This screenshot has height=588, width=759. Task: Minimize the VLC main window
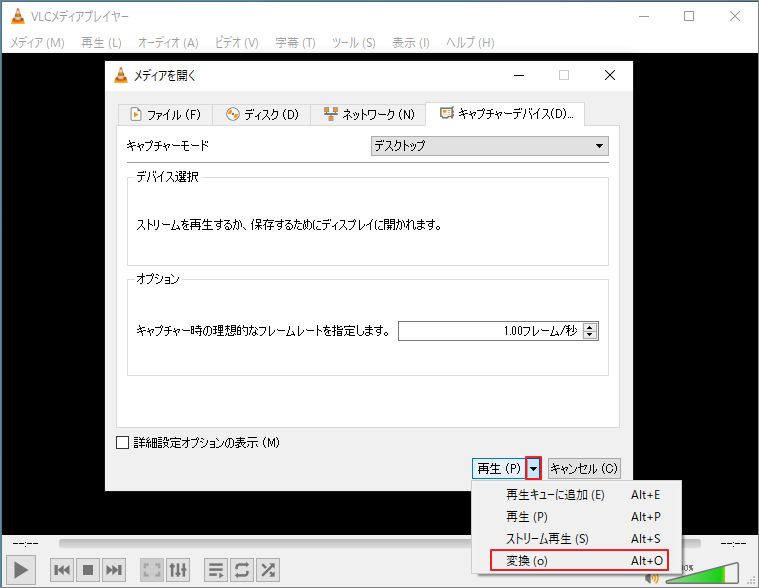pos(644,16)
